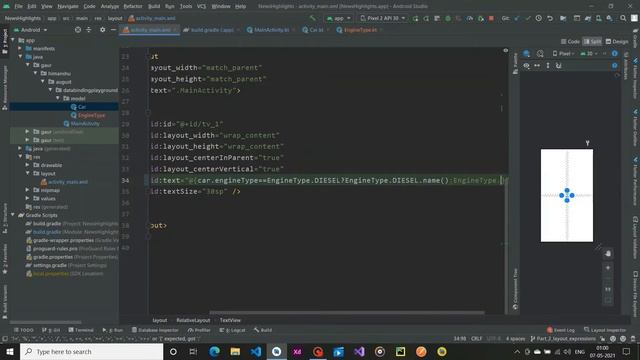640x360 pixels.
Task: Click the Rollback undo icon
Action: tap(550, 18)
